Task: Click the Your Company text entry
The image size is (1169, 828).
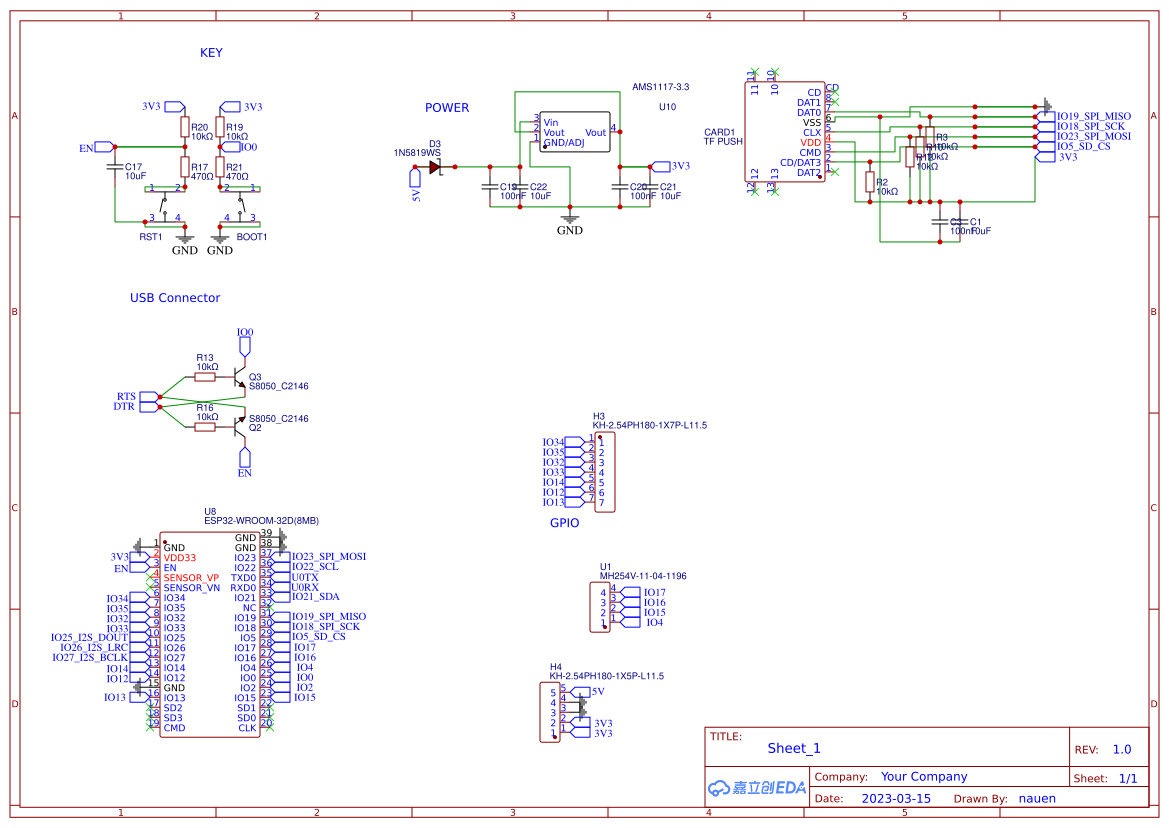Action: click(922, 775)
